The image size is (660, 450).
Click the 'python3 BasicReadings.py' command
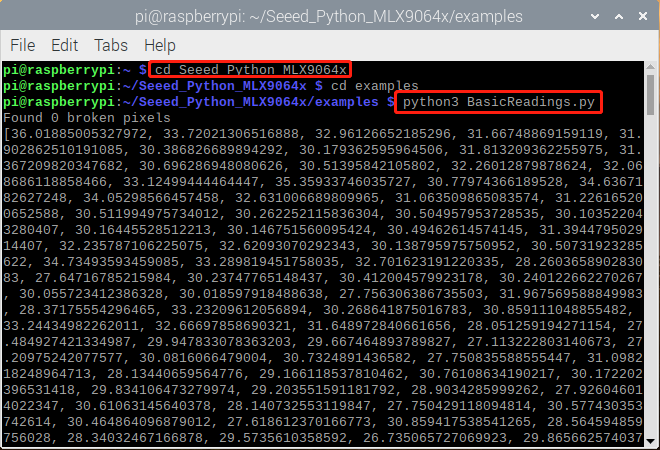pyautogui.click(x=499, y=102)
